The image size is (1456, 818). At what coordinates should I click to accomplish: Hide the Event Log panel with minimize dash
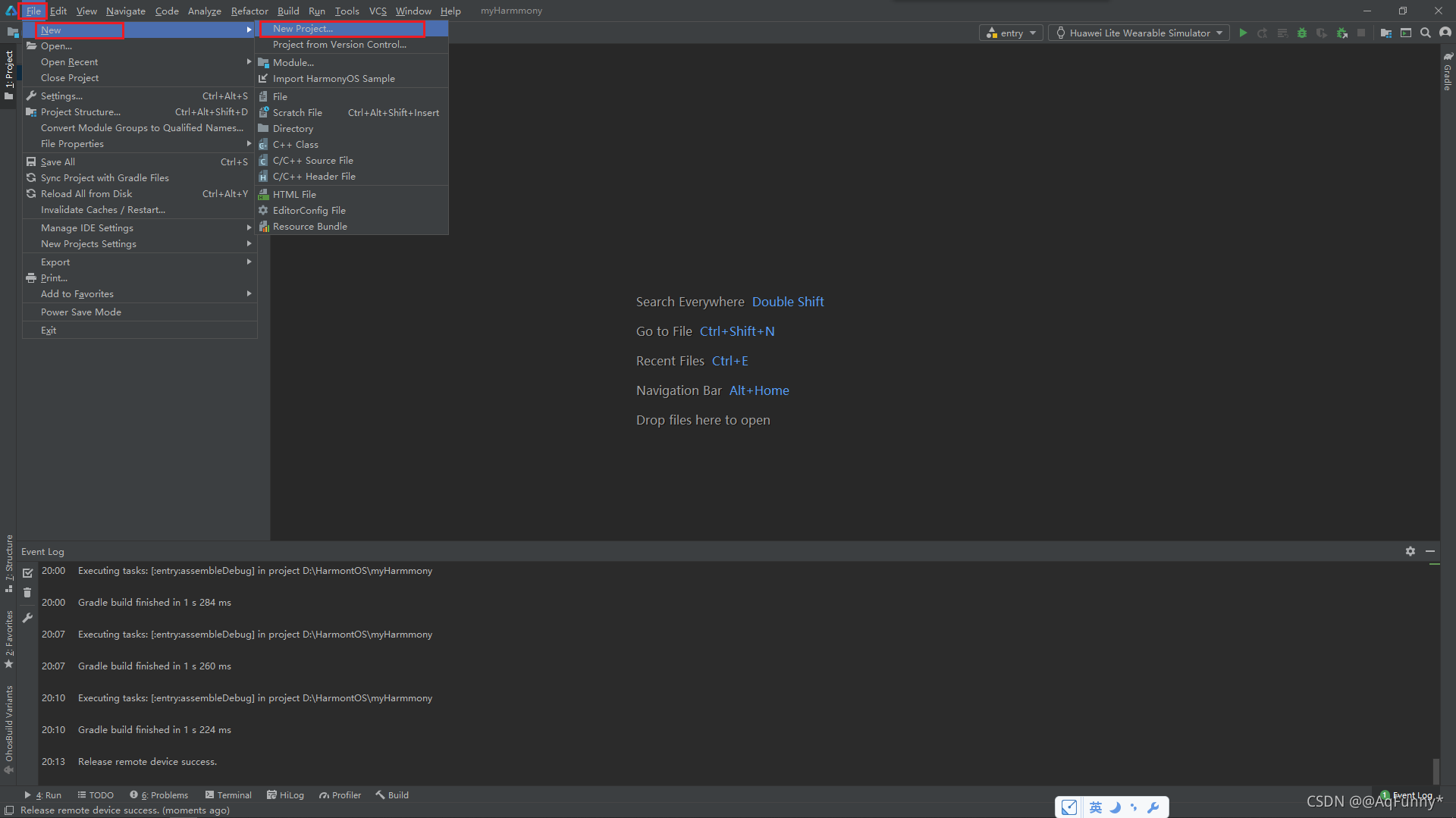1430,551
